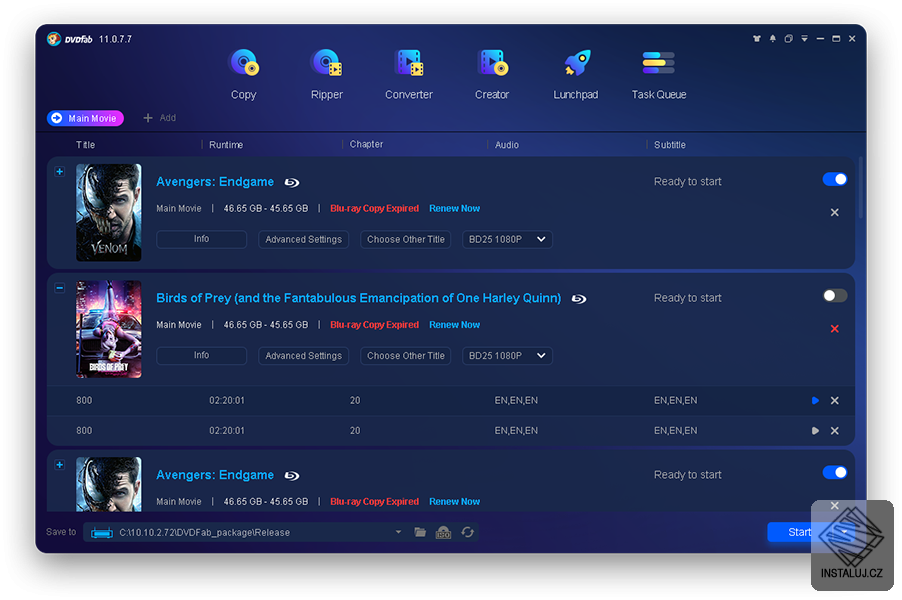Image resolution: width=902 pixels, height=600 pixels.
Task: Open the Copy module
Action: (x=243, y=74)
